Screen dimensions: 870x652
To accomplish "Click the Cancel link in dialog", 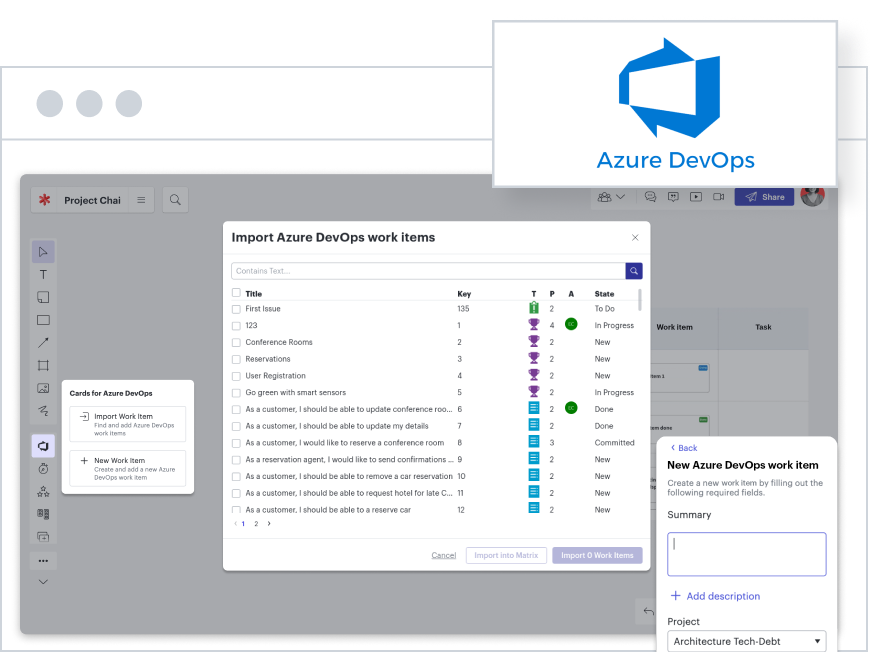I will pyautogui.click(x=443, y=555).
